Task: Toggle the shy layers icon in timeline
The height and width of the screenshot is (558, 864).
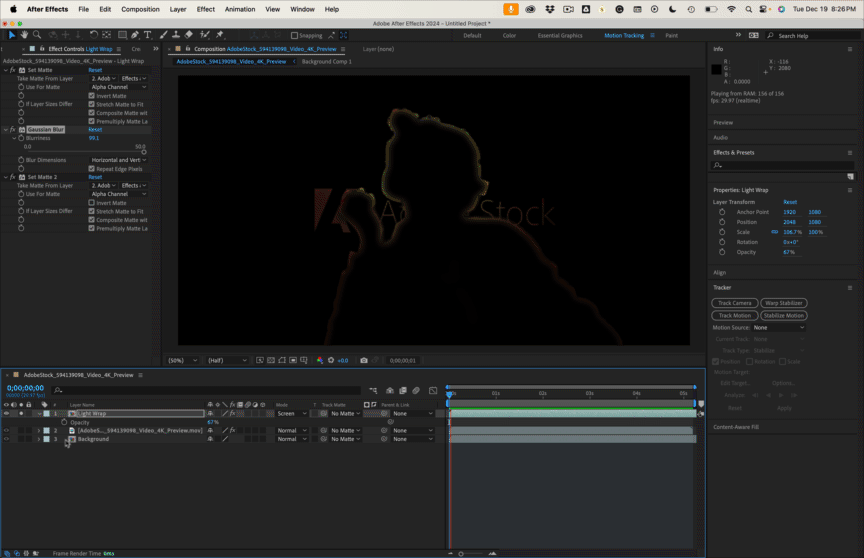Action: pyautogui.click(x=390, y=391)
